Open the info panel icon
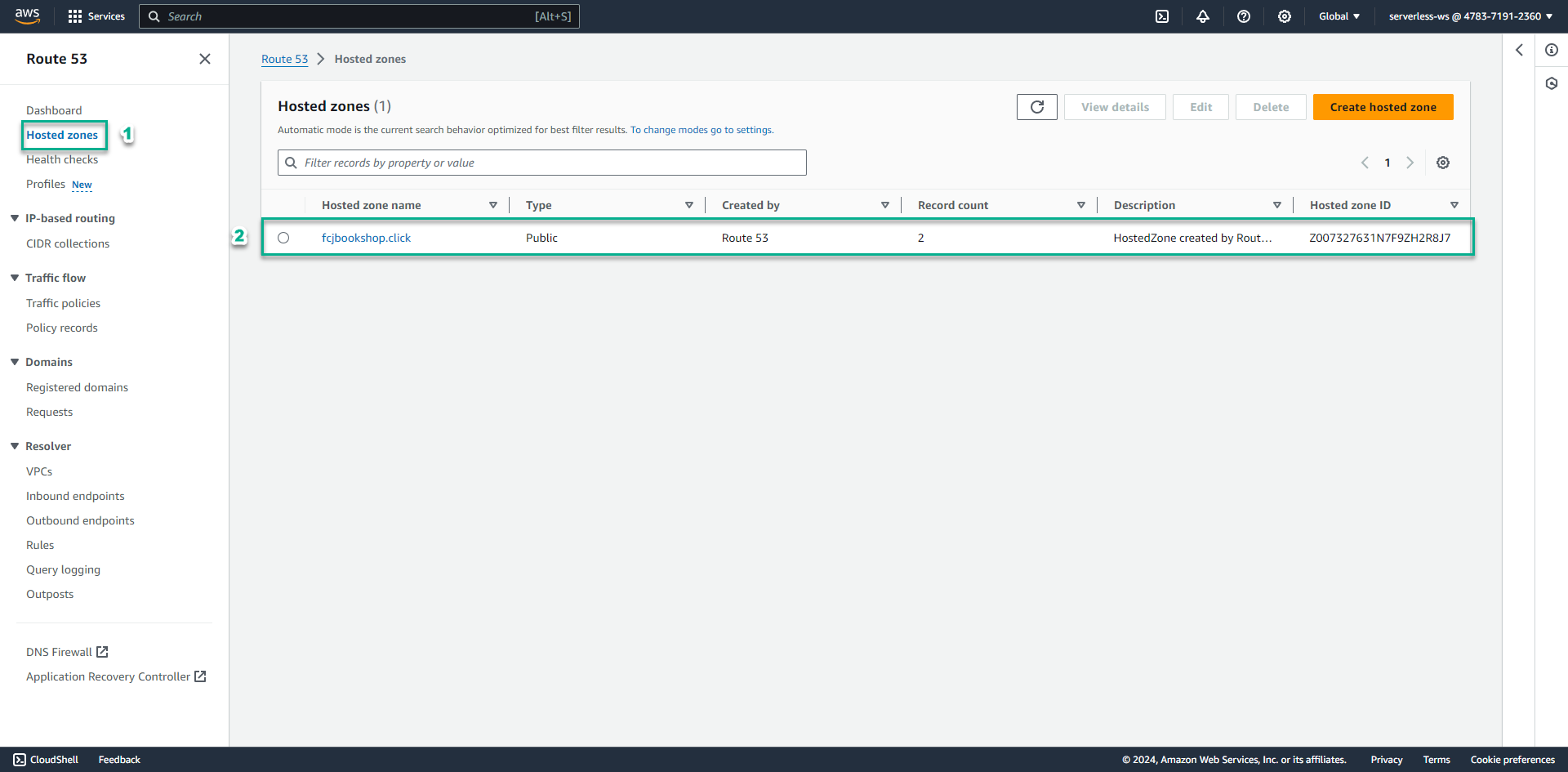The height and width of the screenshot is (772, 1568). 1552,50
